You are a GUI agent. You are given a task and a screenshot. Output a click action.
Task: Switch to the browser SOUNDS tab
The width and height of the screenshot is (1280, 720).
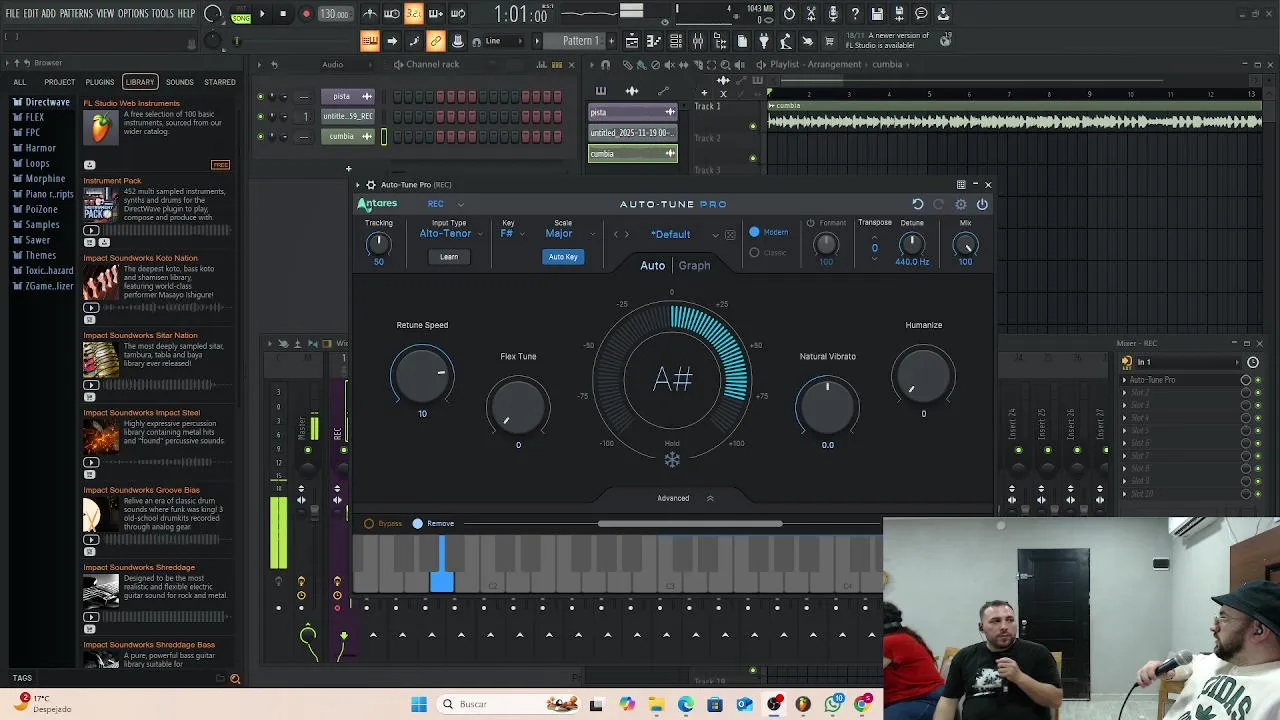180,82
